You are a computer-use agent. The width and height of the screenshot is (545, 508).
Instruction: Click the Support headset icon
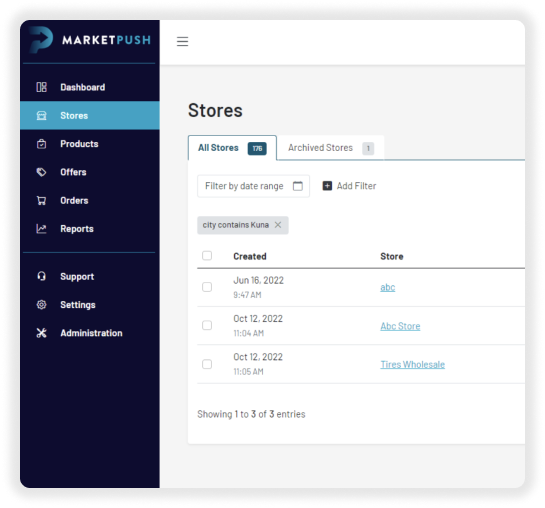tap(41, 276)
